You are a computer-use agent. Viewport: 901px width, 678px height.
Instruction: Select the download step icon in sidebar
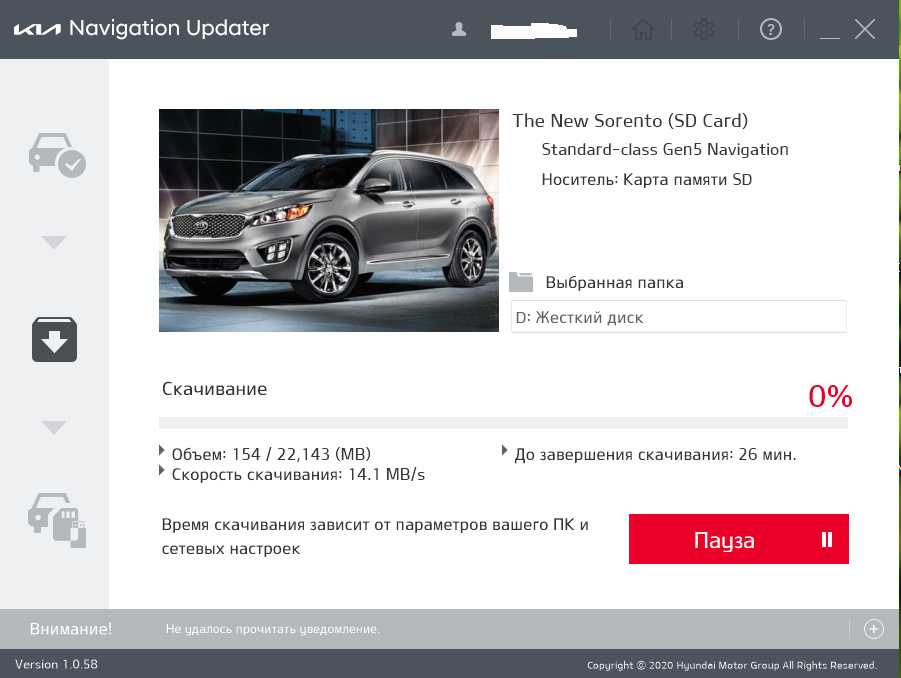(54, 339)
